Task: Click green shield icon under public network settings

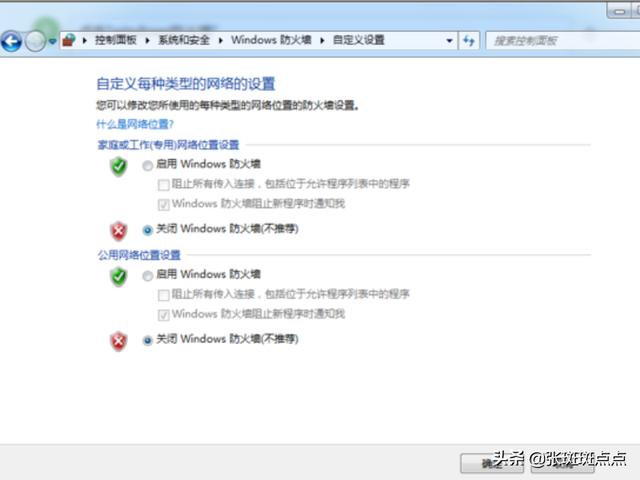Action: coord(119,277)
